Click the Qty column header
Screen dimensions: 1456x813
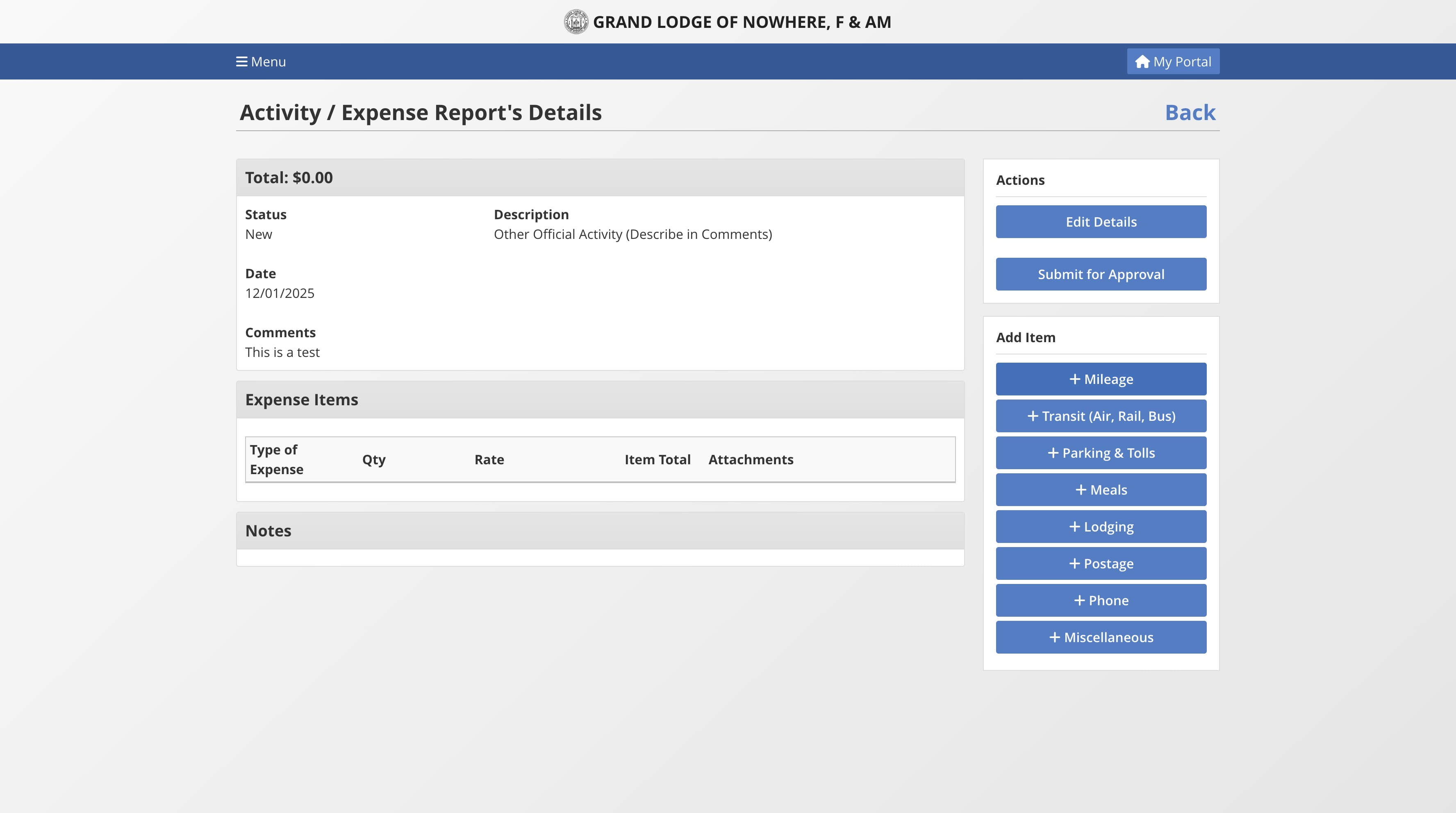[x=373, y=459]
